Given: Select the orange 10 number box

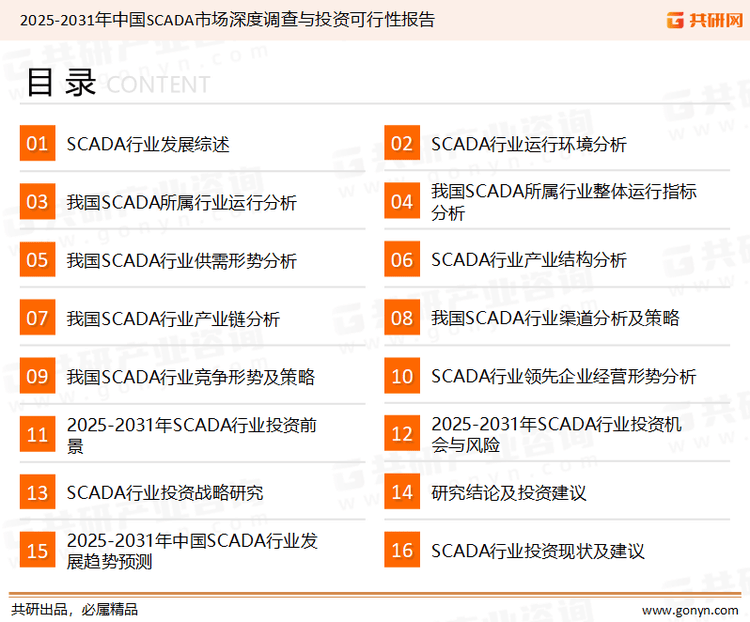Looking at the screenshot, I should tap(402, 377).
